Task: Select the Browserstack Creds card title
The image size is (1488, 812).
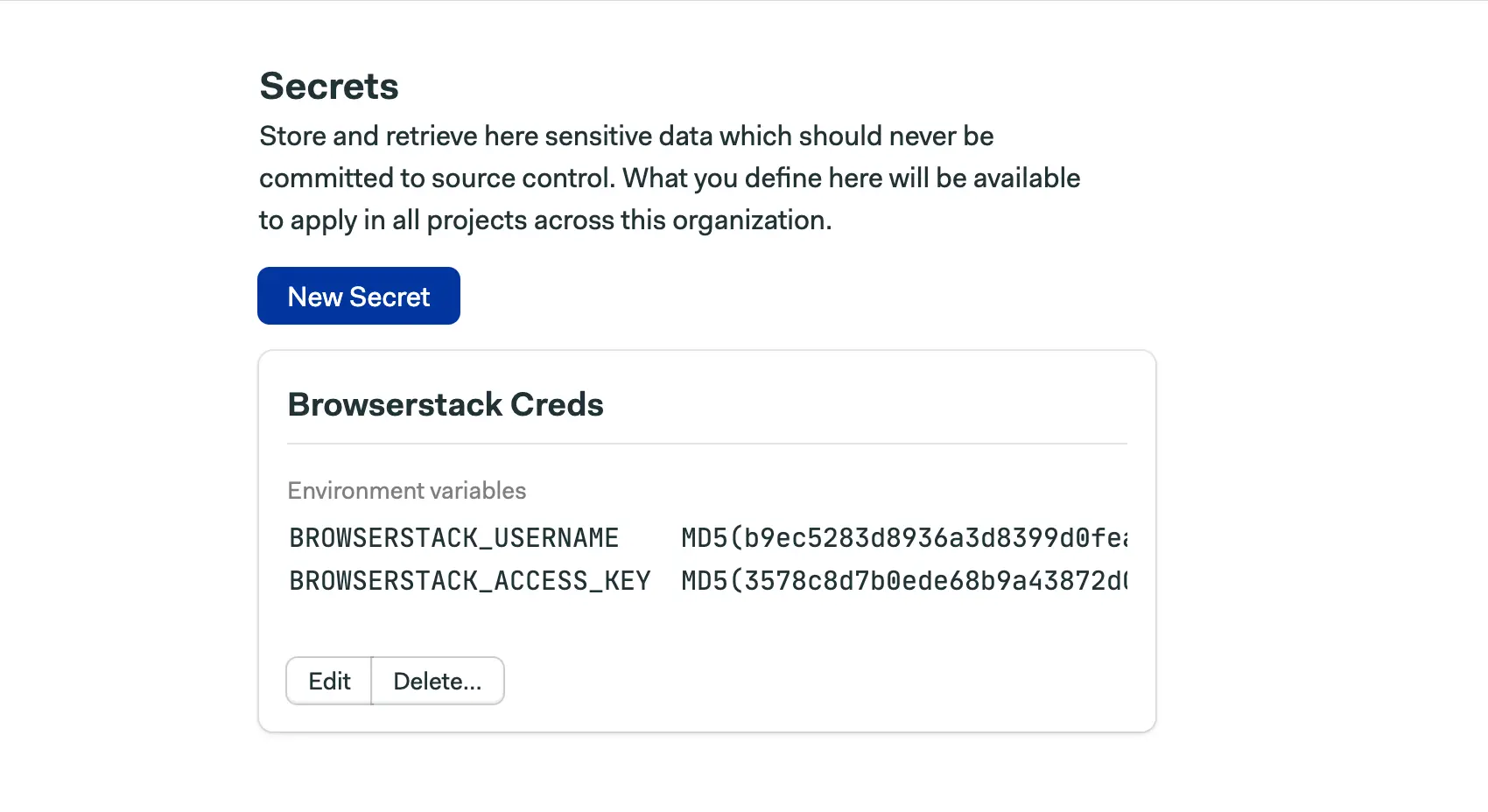Action: tap(446, 404)
